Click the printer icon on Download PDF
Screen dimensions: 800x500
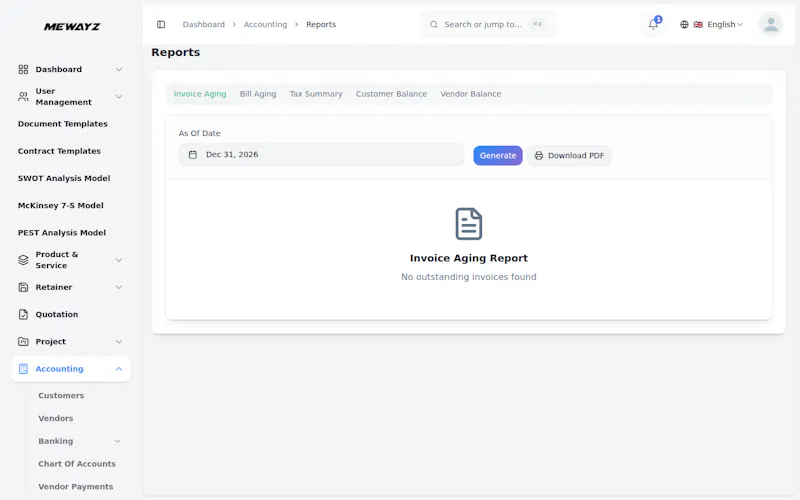[539, 156]
